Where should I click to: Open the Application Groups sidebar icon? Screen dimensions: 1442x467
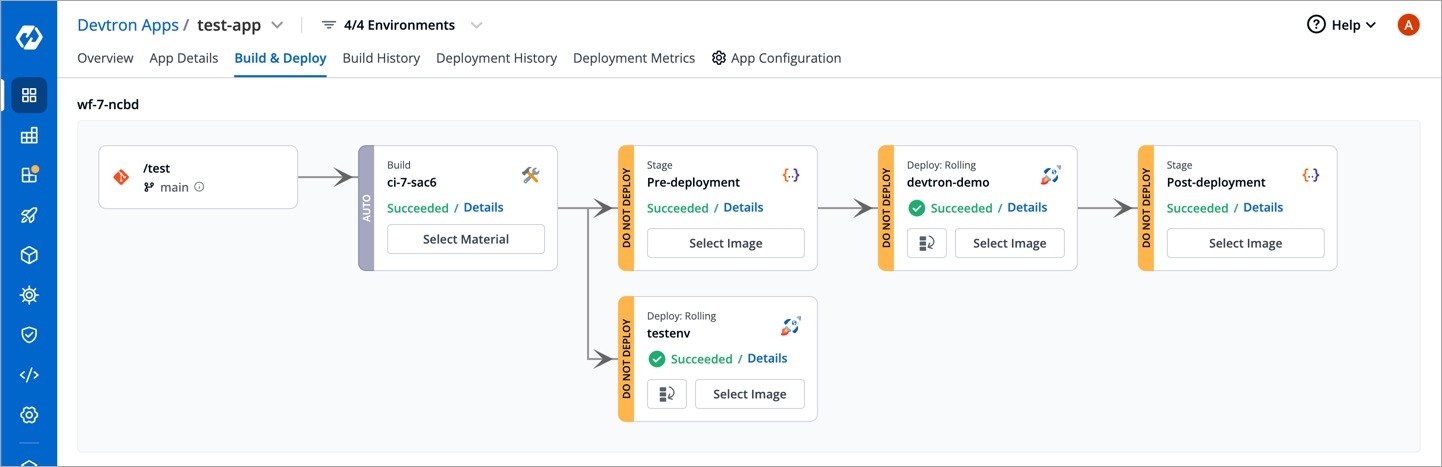29,135
